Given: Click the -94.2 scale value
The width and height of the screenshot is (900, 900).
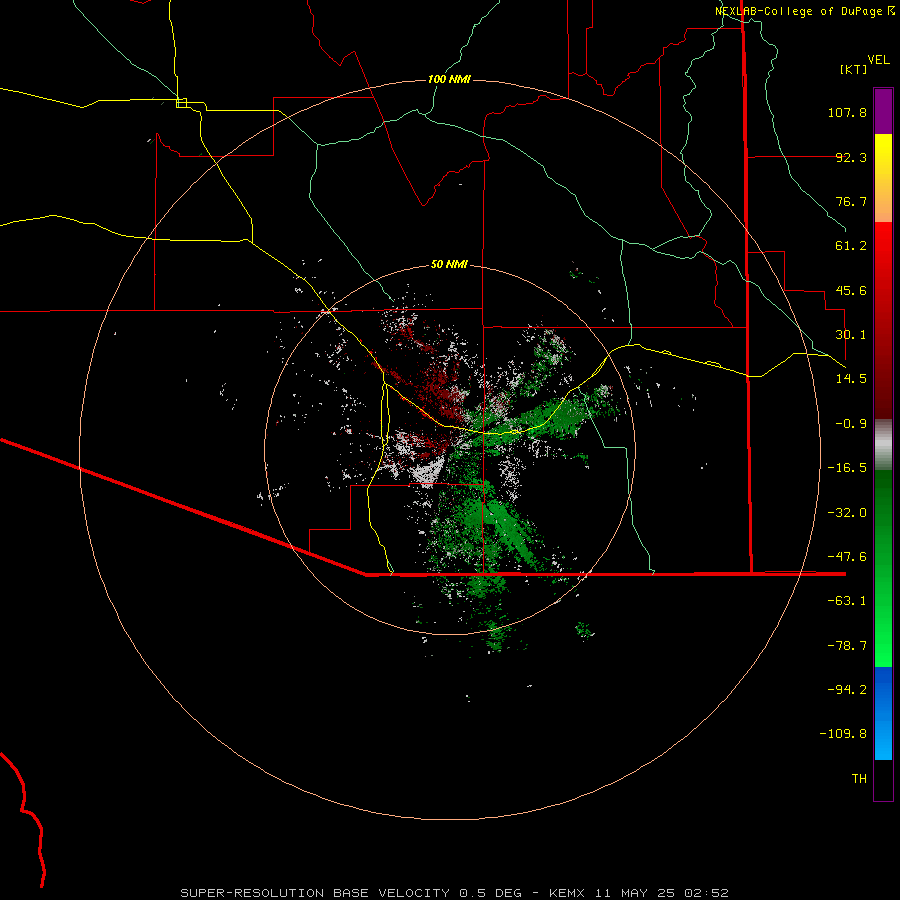Looking at the screenshot, I should 847,690.
